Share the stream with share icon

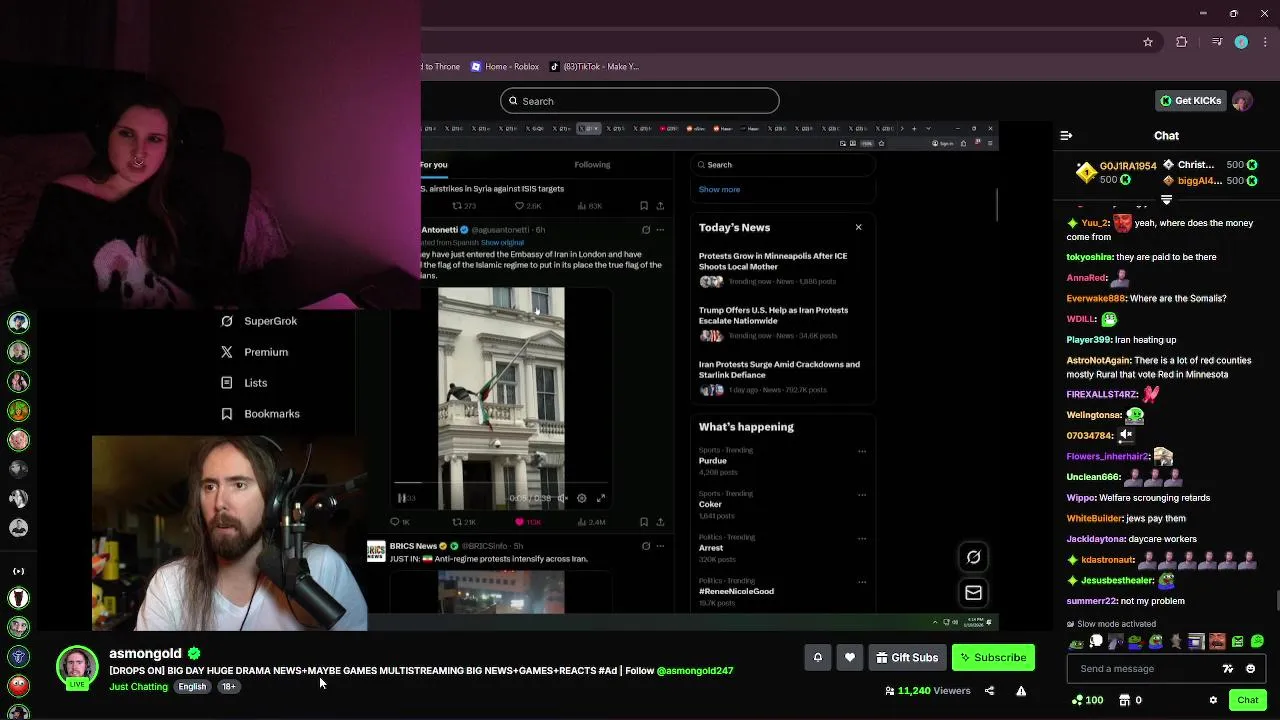point(989,691)
